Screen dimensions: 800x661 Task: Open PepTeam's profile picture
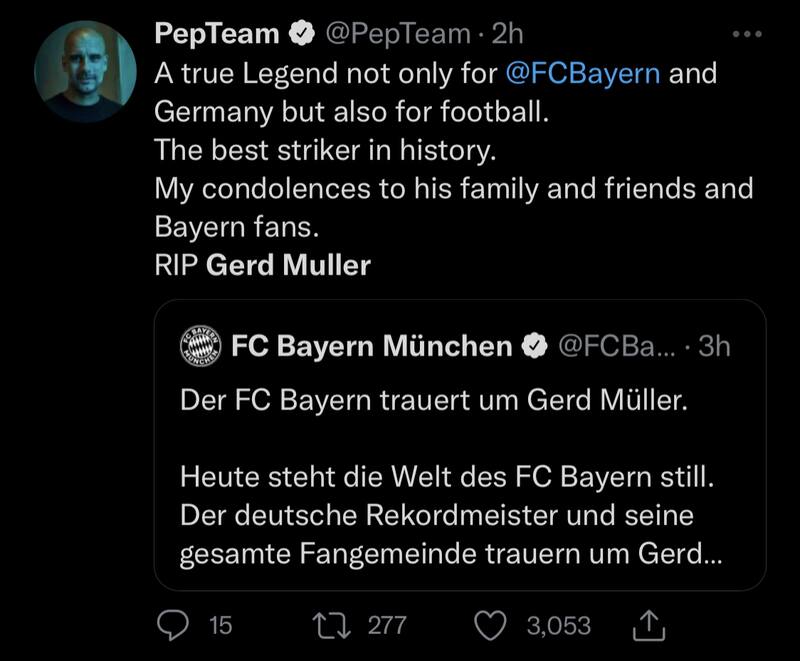point(85,71)
